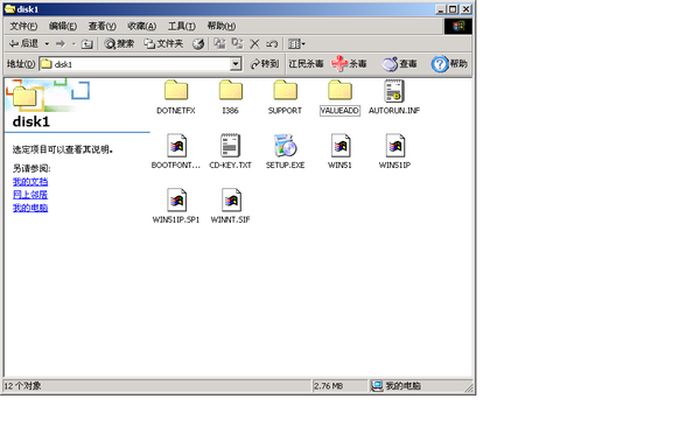Open the 我的文档 link
Screen dimensions: 700x434
click(30, 182)
